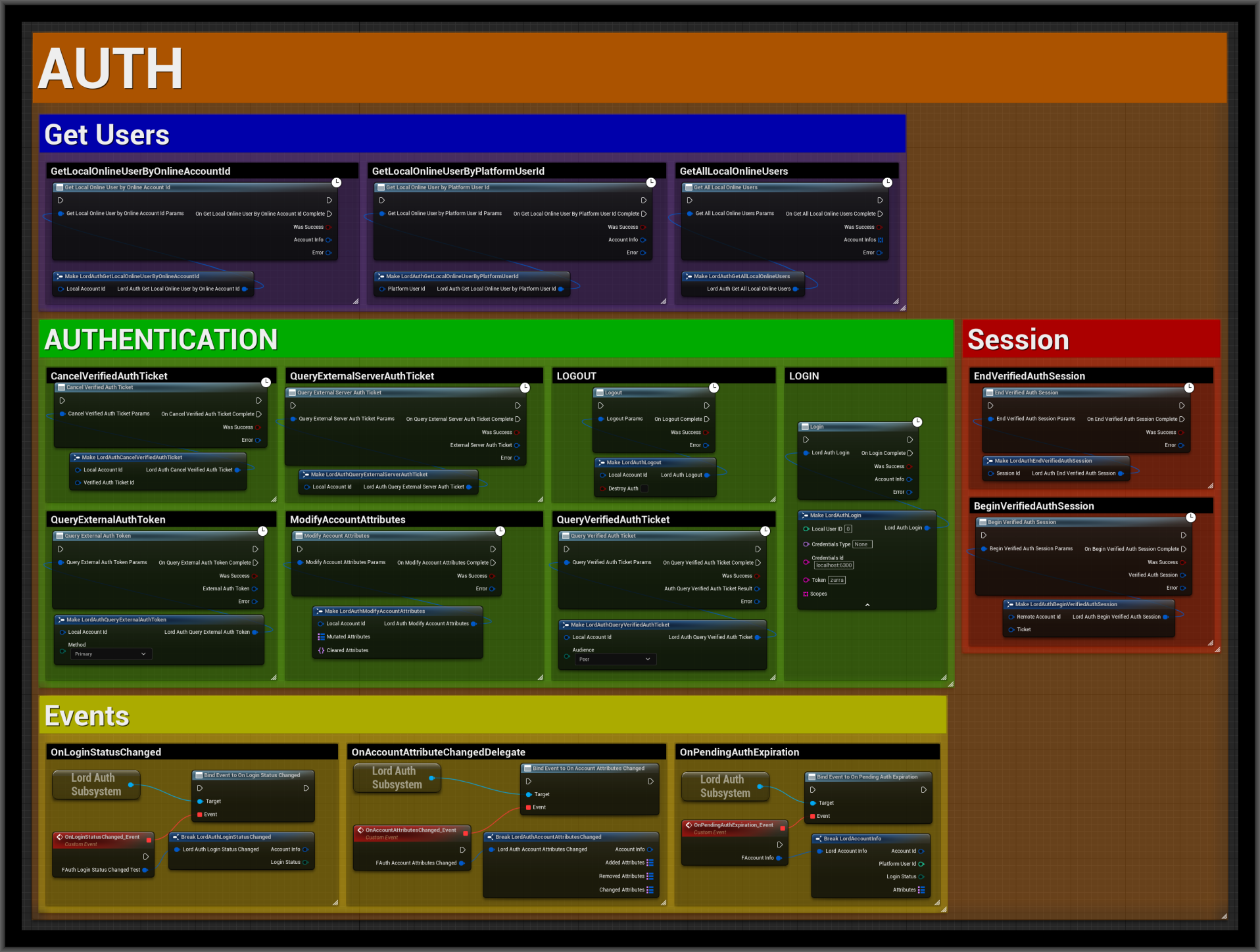
Task: Click the Break LordAccountInfo struct icon
Action: click(818, 839)
